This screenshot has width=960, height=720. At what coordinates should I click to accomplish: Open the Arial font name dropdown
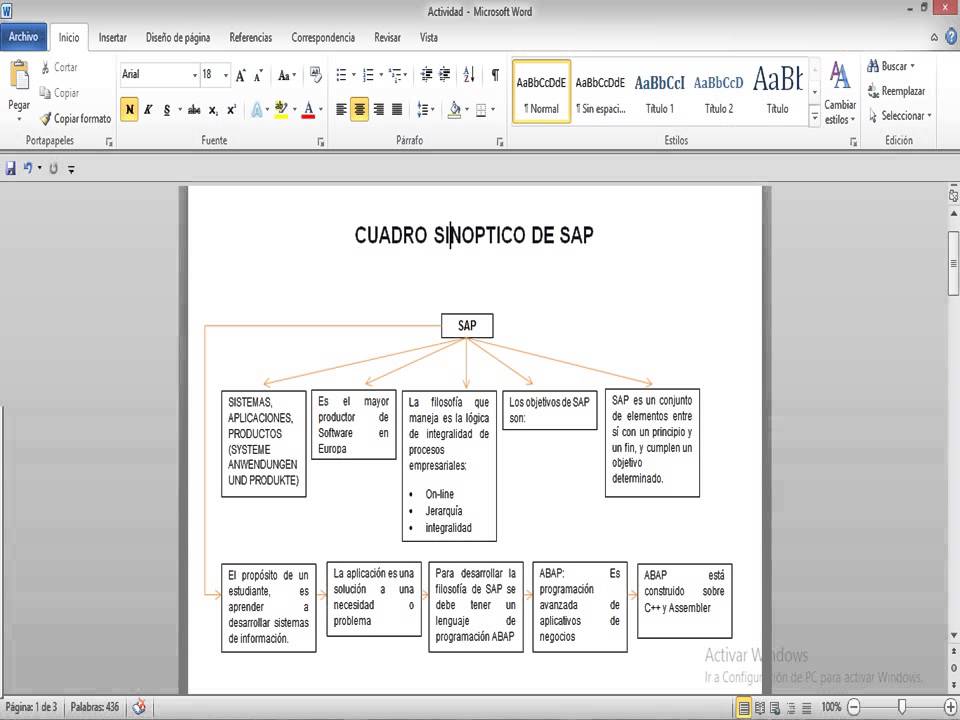click(x=195, y=75)
